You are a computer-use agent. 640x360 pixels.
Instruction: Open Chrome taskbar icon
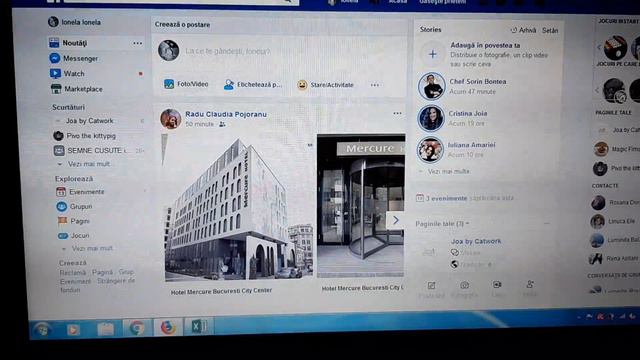point(137,328)
